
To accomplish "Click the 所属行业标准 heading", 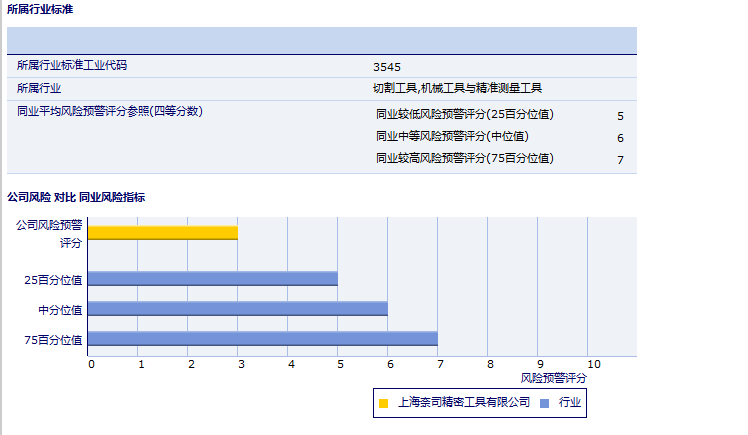I will click(x=40, y=9).
